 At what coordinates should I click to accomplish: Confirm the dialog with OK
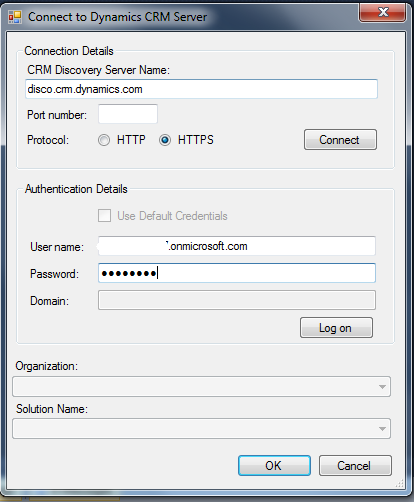pos(274,466)
